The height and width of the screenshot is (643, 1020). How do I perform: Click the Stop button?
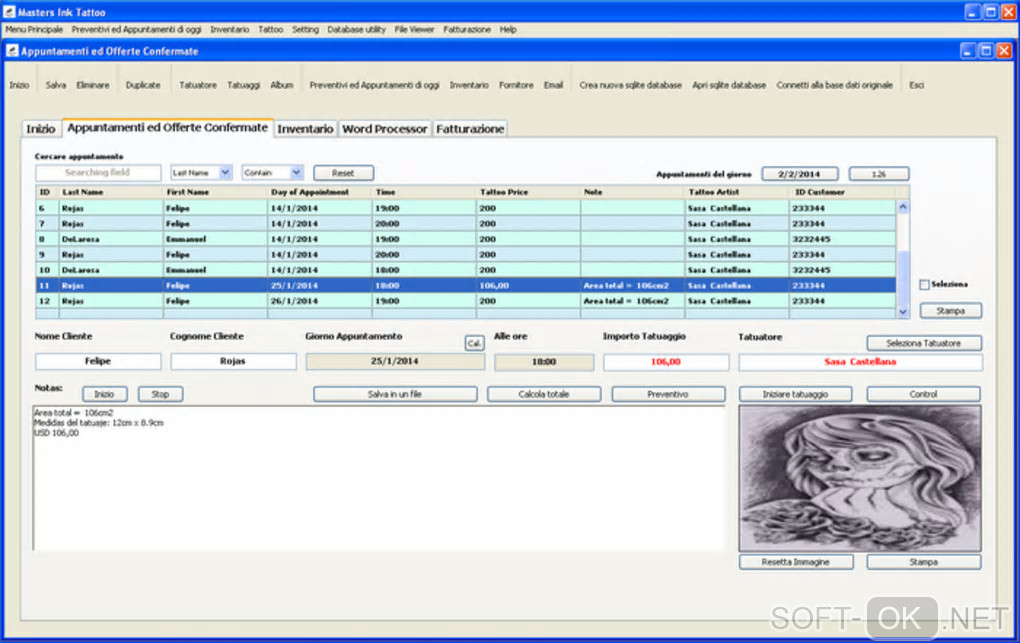[x=160, y=394]
